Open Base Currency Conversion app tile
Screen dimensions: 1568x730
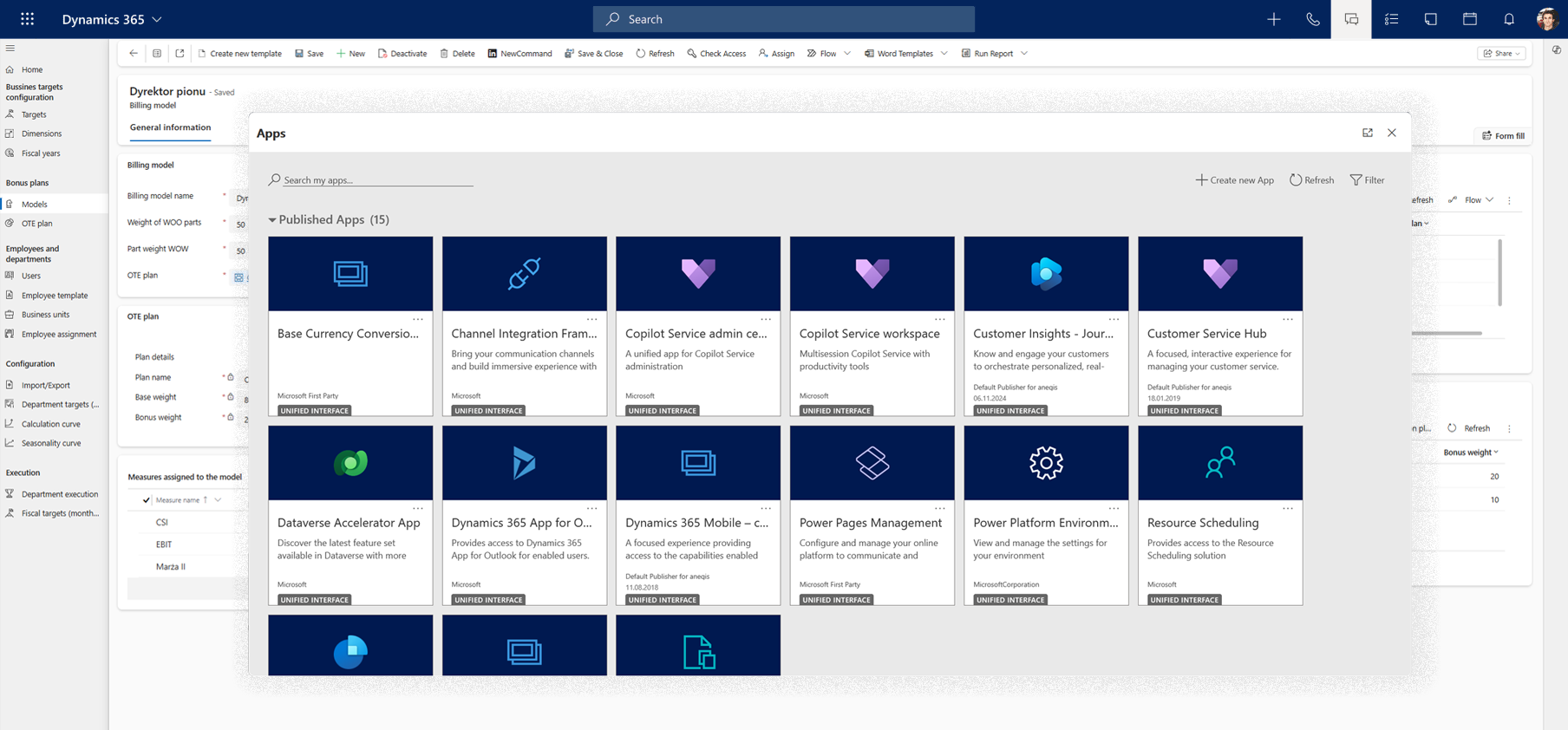pos(350,326)
